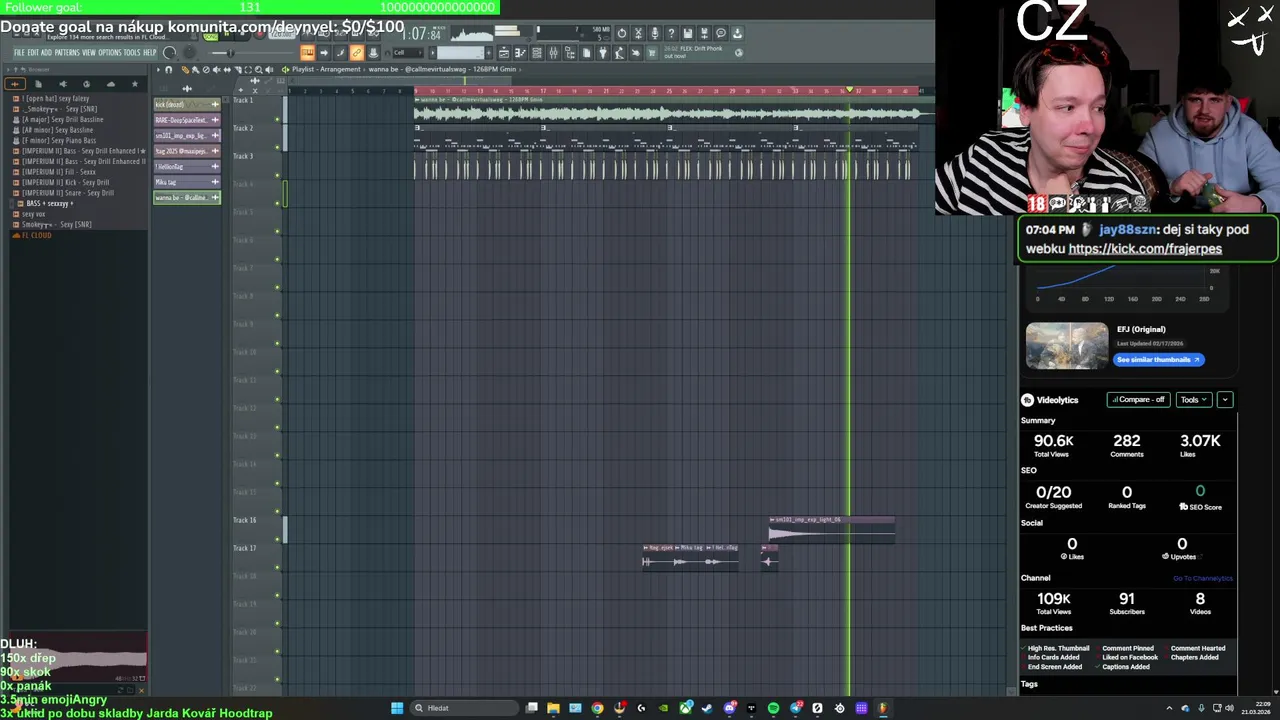The height and width of the screenshot is (720, 1280).
Task: Open the TOOLS menu
Action: (132, 52)
